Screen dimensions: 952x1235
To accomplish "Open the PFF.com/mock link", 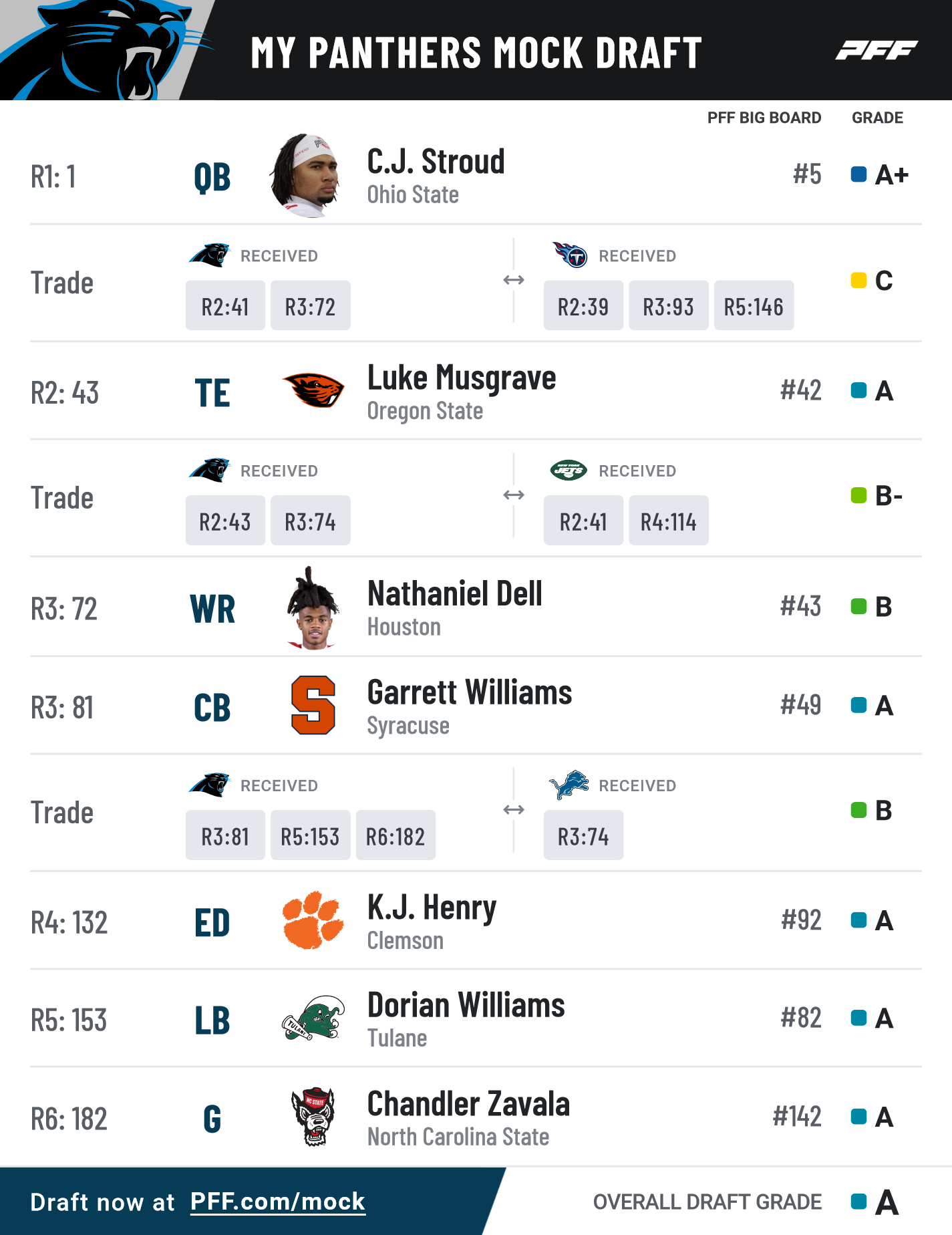I will pos(277,1202).
